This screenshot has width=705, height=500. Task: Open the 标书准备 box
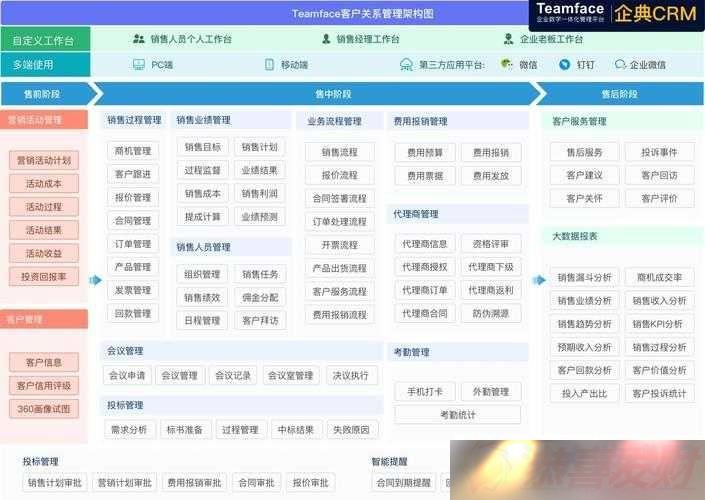185,430
